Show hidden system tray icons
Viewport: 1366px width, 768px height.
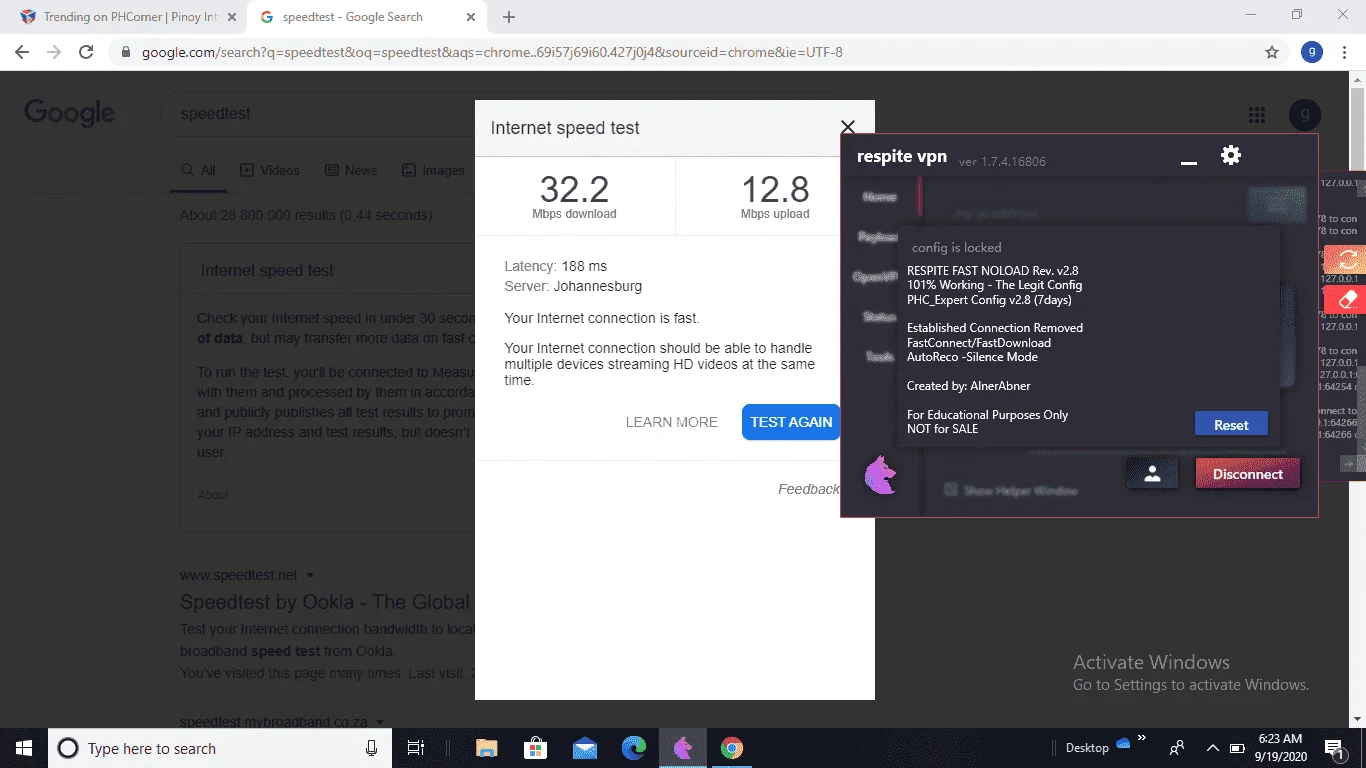[1212, 748]
